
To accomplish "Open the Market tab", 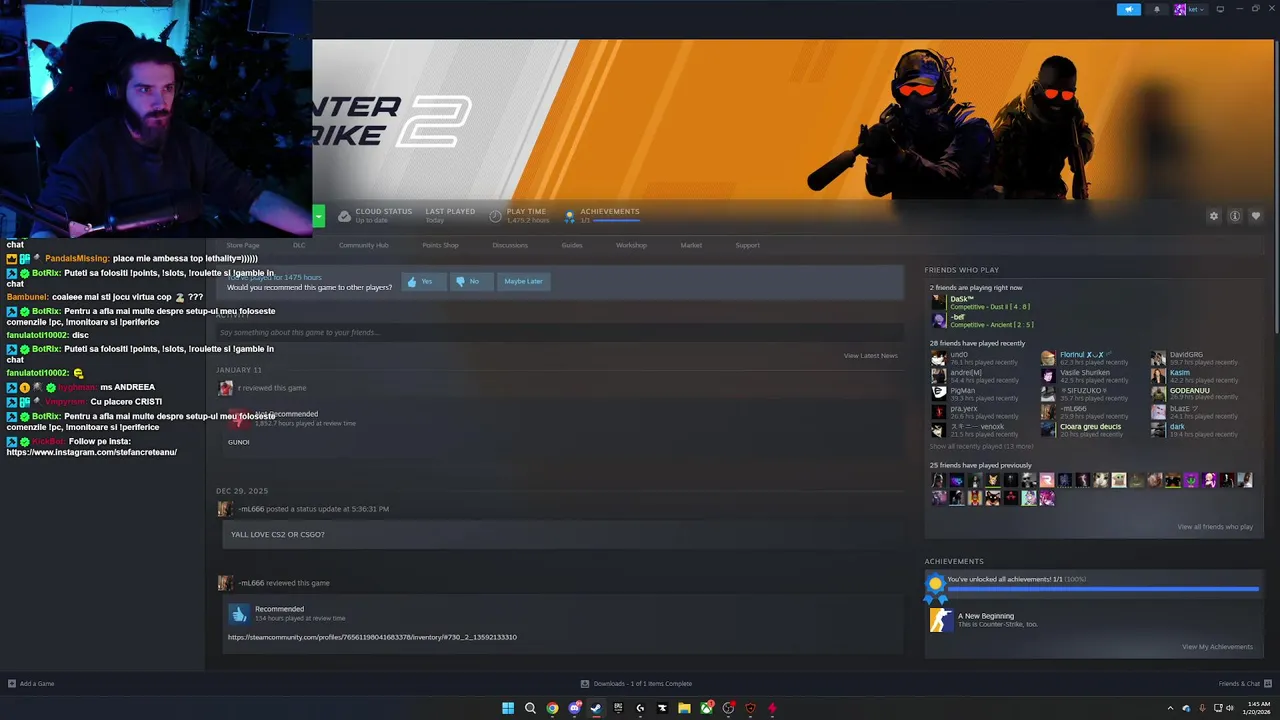I will 691,245.
